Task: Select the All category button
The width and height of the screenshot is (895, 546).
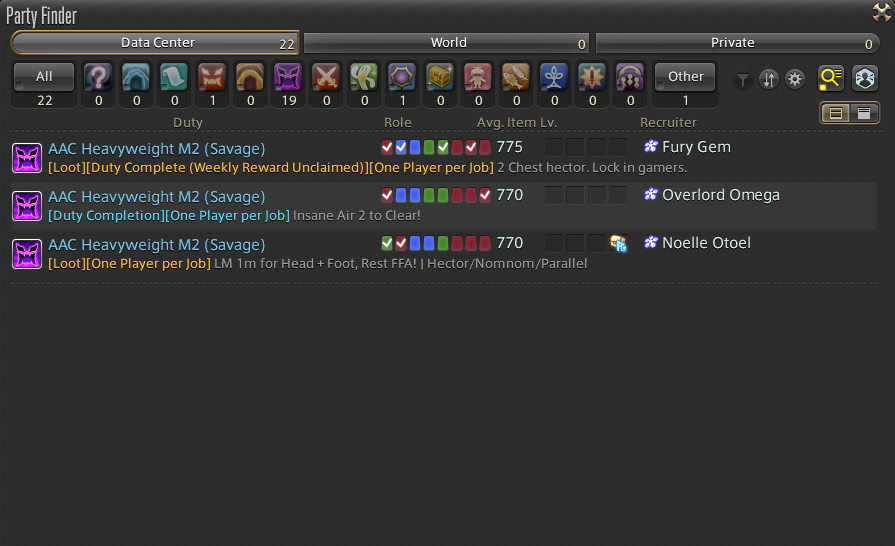Action: (44, 76)
